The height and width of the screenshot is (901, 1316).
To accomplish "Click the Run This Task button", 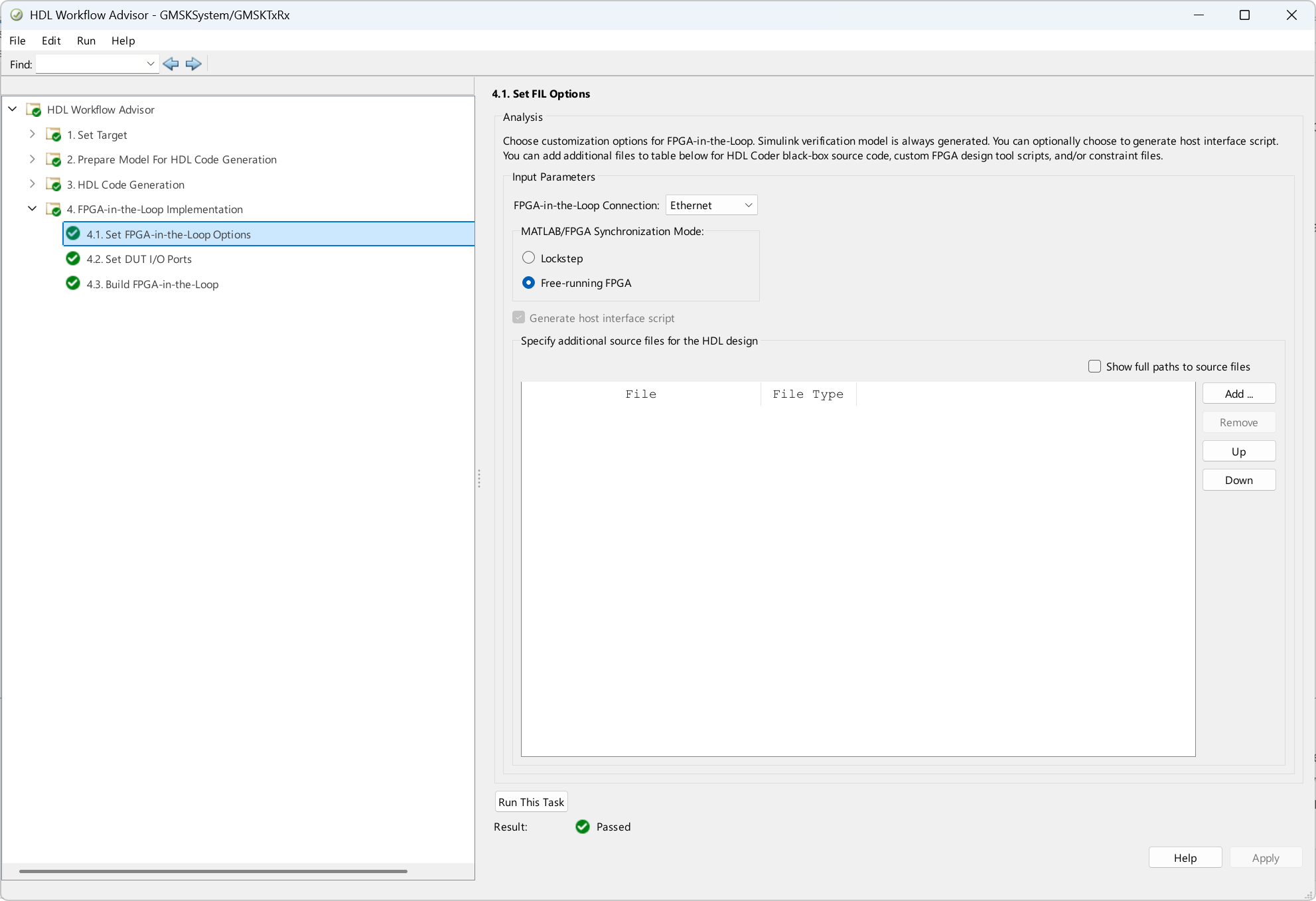I will click(x=531, y=802).
